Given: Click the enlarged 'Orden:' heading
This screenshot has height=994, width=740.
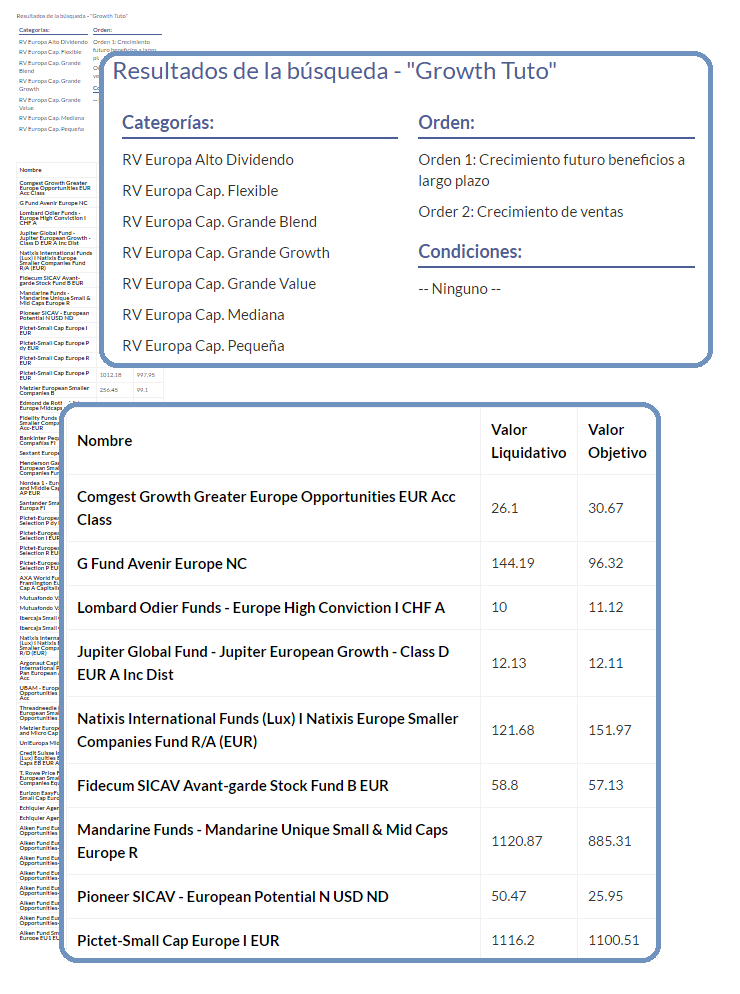Looking at the screenshot, I should (x=446, y=122).
